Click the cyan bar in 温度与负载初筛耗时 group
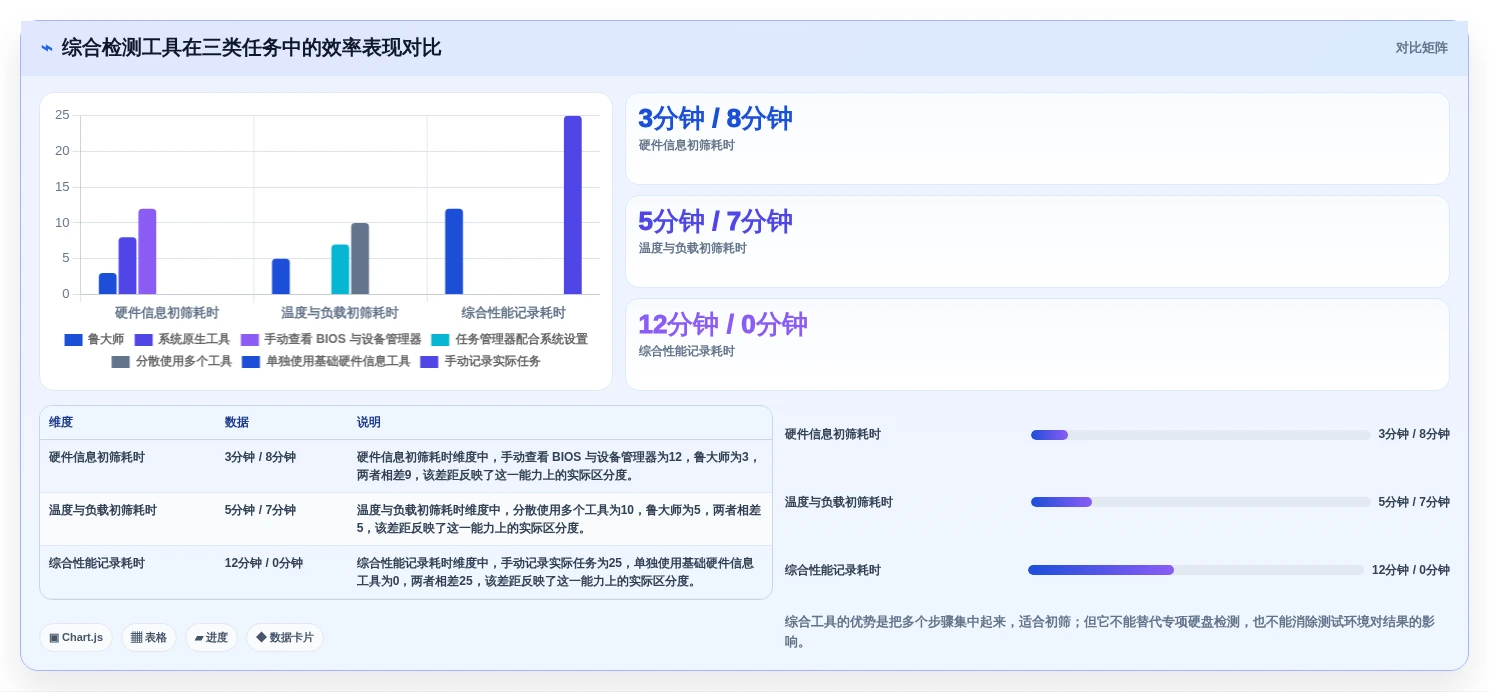The width and height of the screenshot is (1489, 692). click(x=340, y=269)
